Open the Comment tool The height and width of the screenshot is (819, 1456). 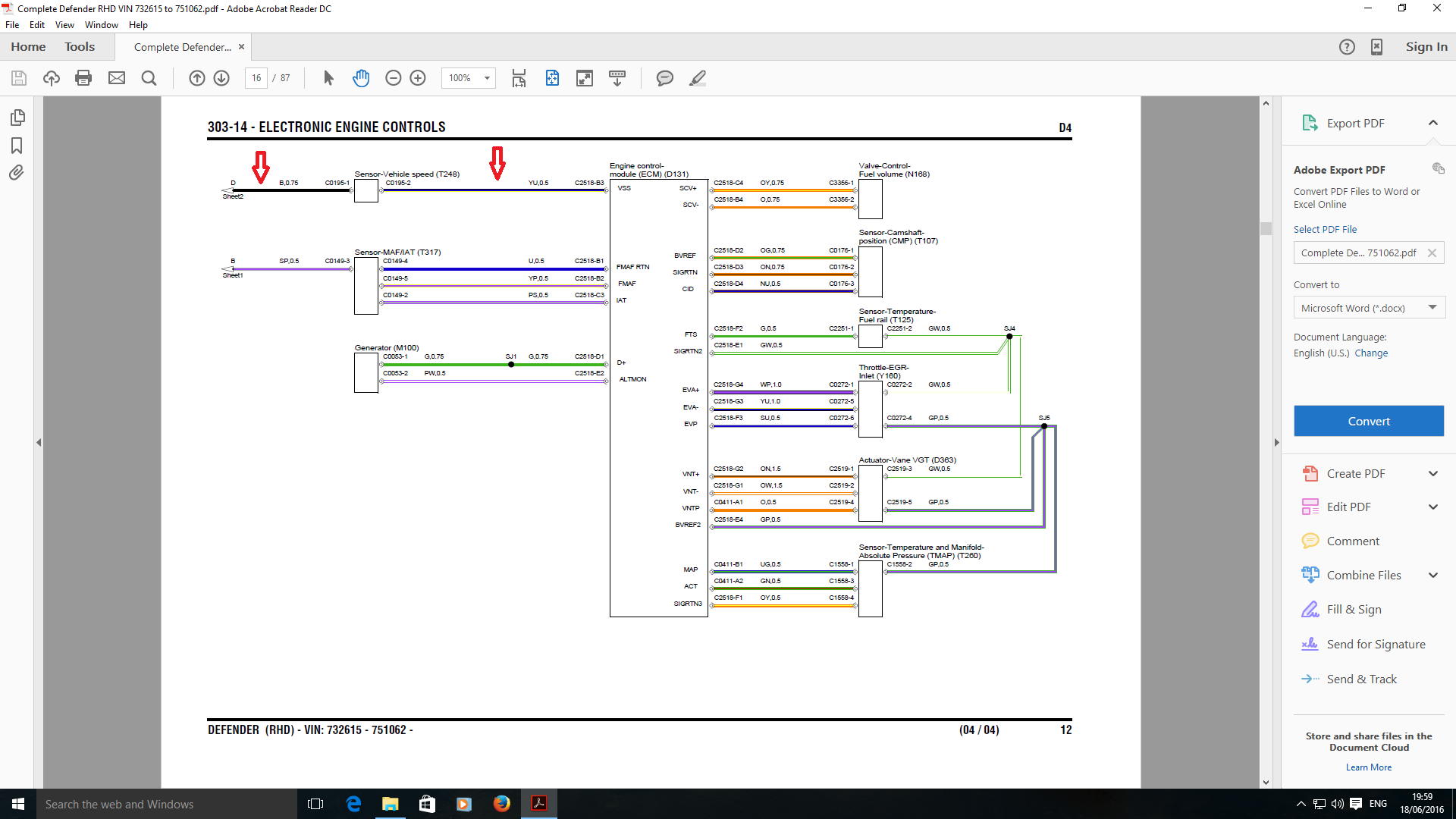tap(1353, 541)
